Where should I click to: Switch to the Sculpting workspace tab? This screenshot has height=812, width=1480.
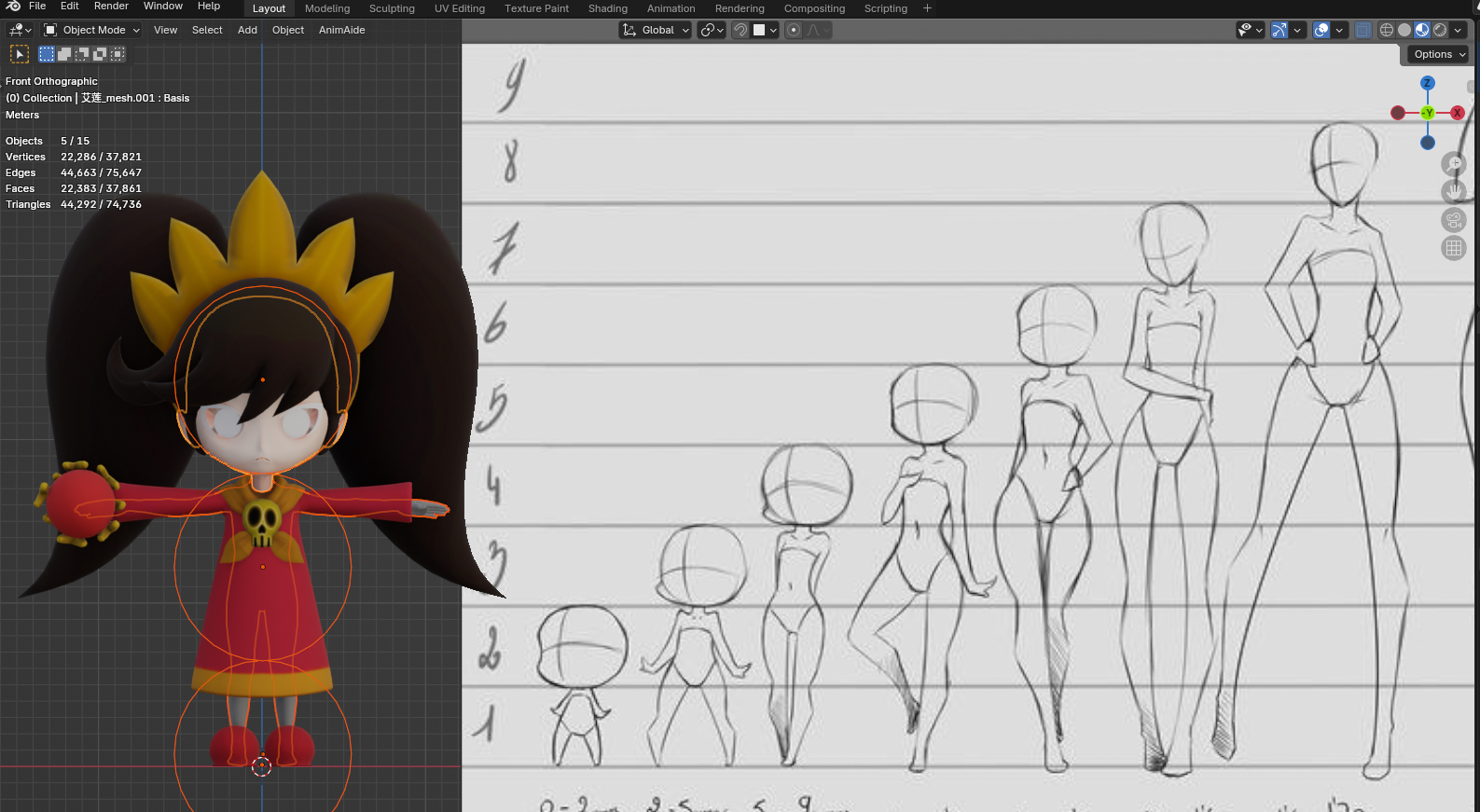coord(392,8)
